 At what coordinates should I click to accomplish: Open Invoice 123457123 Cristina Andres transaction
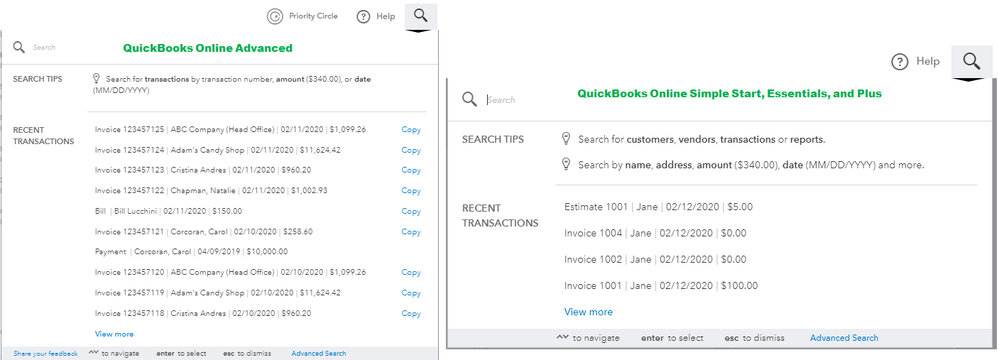click(x=203, y=170)
